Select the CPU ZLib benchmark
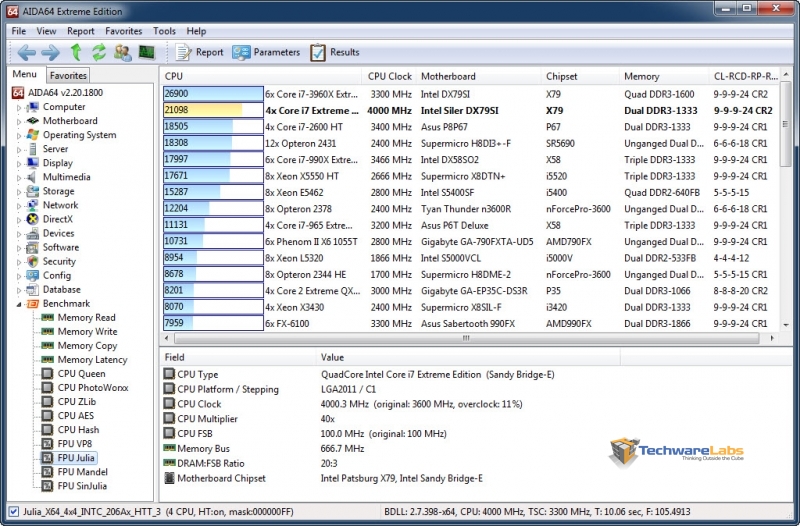The image size is (800, 526). tap(69, 402)
